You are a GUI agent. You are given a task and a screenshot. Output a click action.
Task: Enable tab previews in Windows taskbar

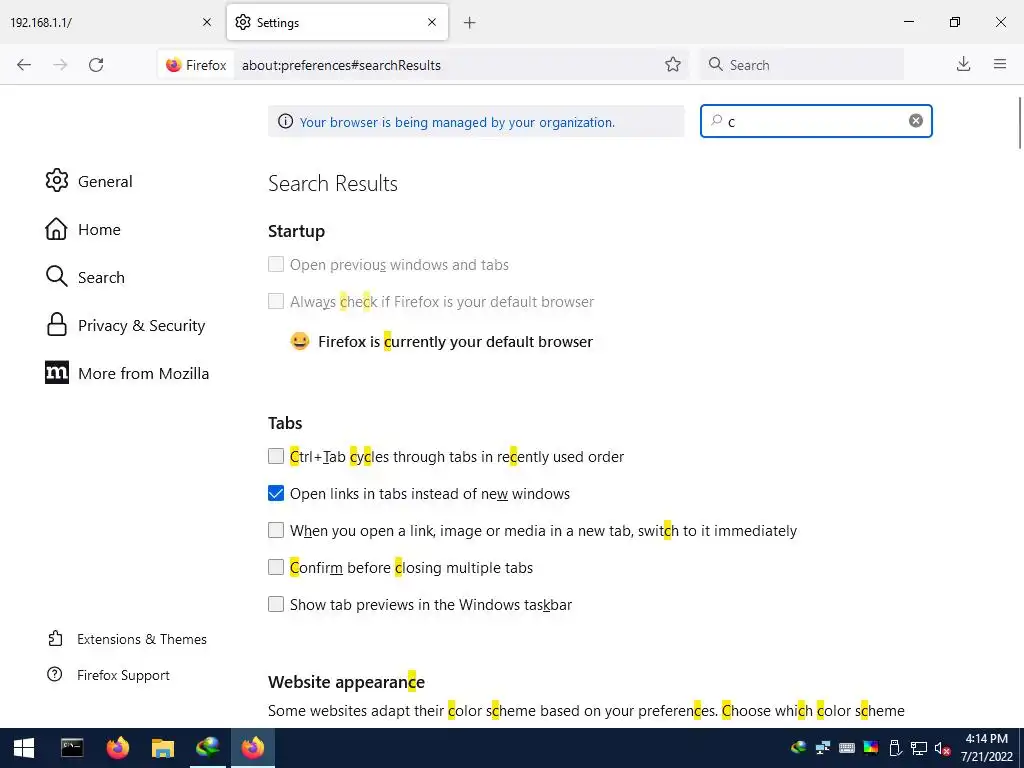(x=276, y=604)
